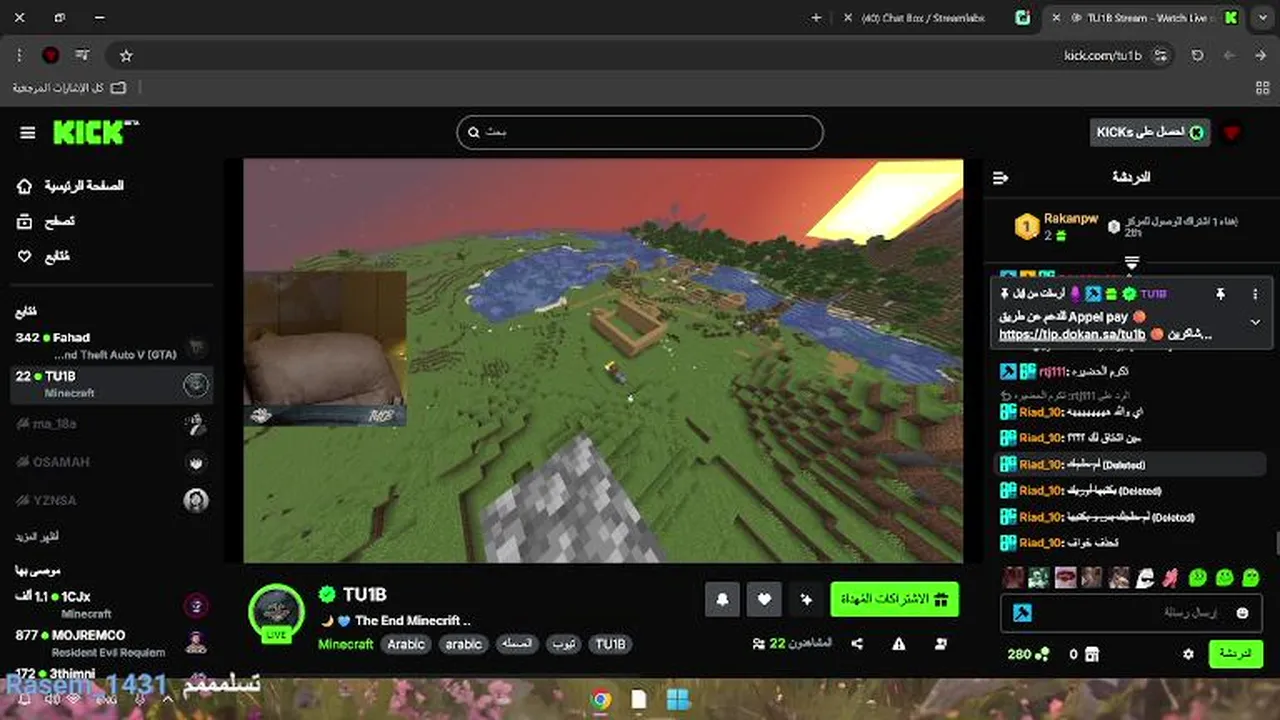The height and width of the screenshot is (720, 1280).
Task: Select Riad_10's last chat message
Action: [x=1130, y=543]
